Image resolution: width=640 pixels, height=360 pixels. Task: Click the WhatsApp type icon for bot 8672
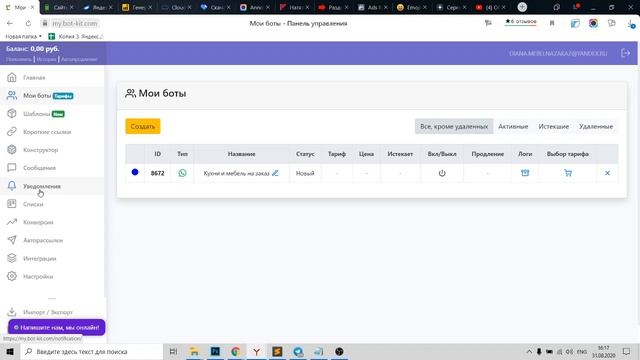tap(182, 173)
